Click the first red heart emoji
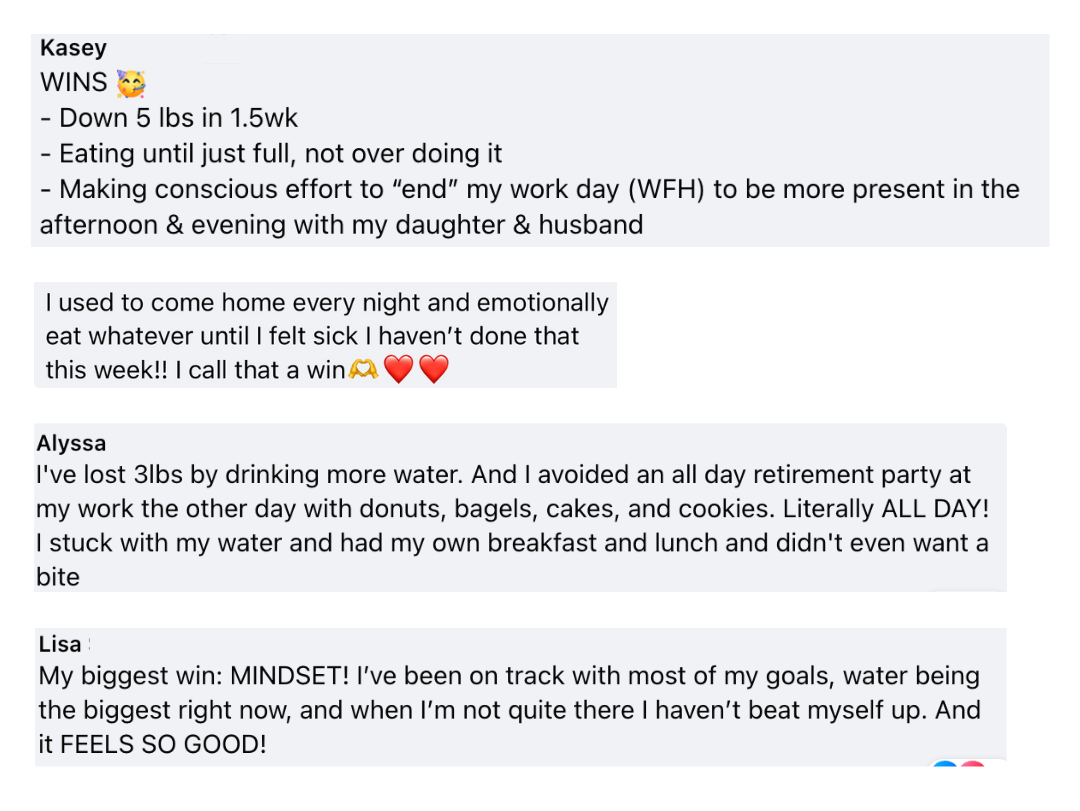 click(x=398, y=369)
